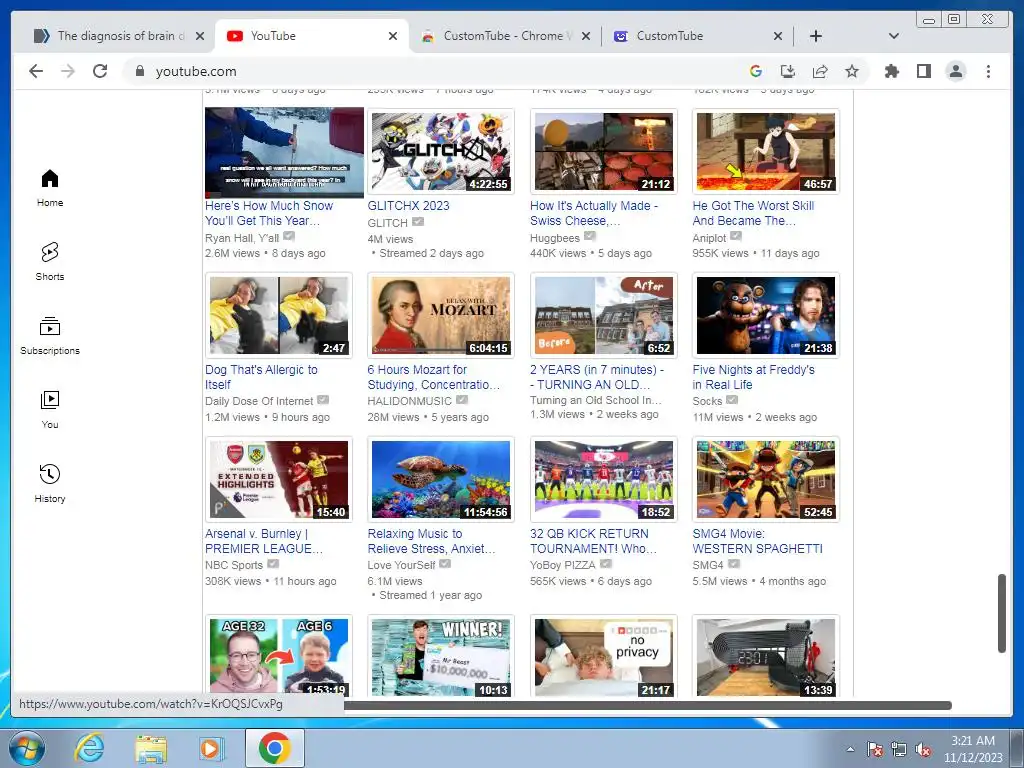Toggle the Chrome side panel icon
This screenshot has height=768, width=1024.
tap(923, 71)
